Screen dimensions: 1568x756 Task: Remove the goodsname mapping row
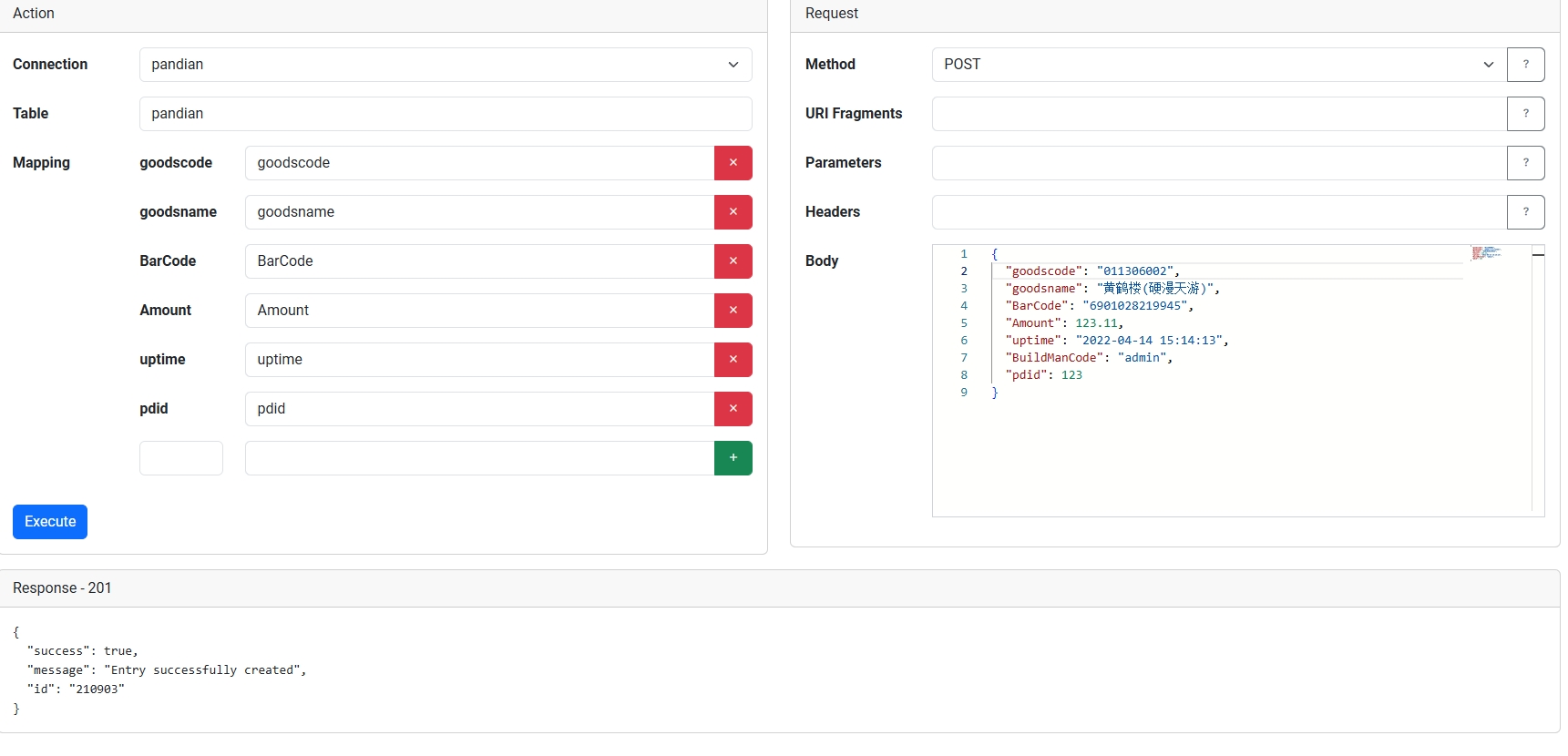coord(733,212)
